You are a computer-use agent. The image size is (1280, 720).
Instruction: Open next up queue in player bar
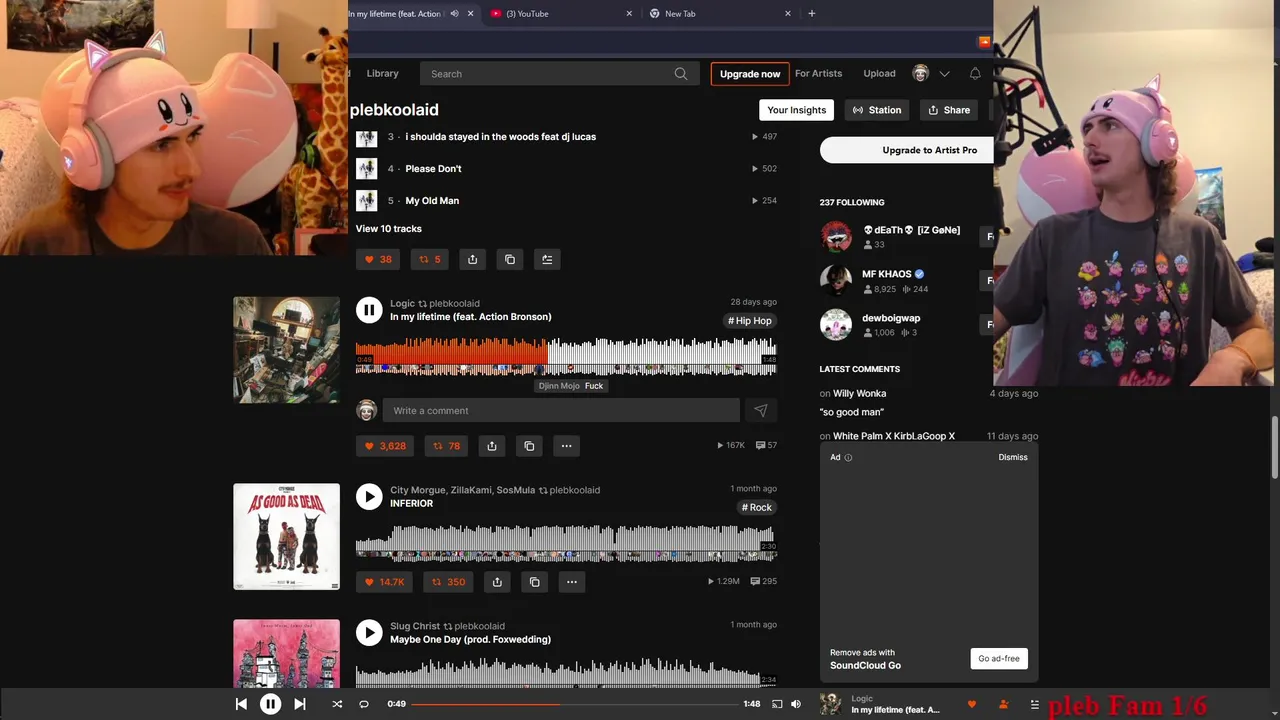tap(1035, 704)
